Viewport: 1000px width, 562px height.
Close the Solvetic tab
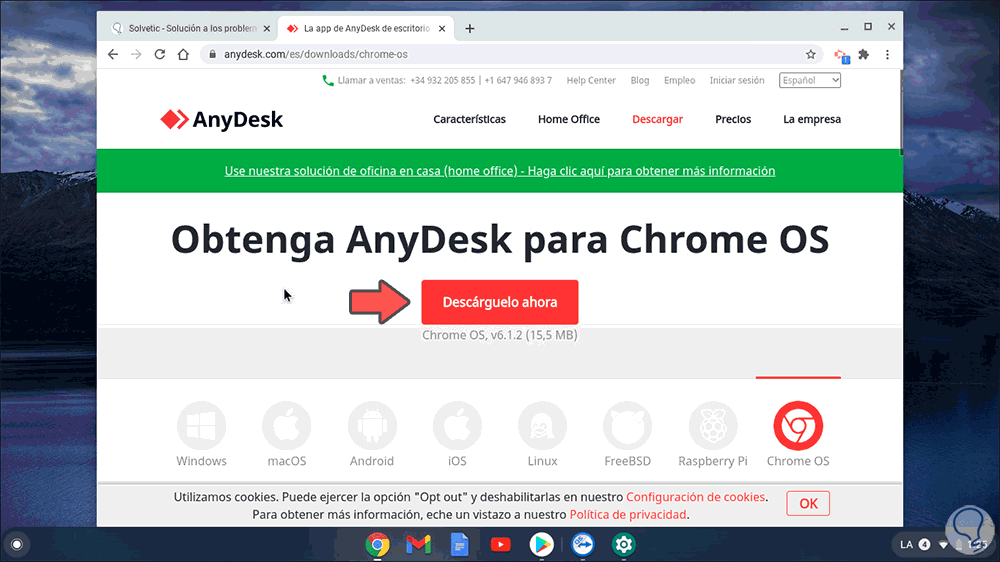[267, 28]
